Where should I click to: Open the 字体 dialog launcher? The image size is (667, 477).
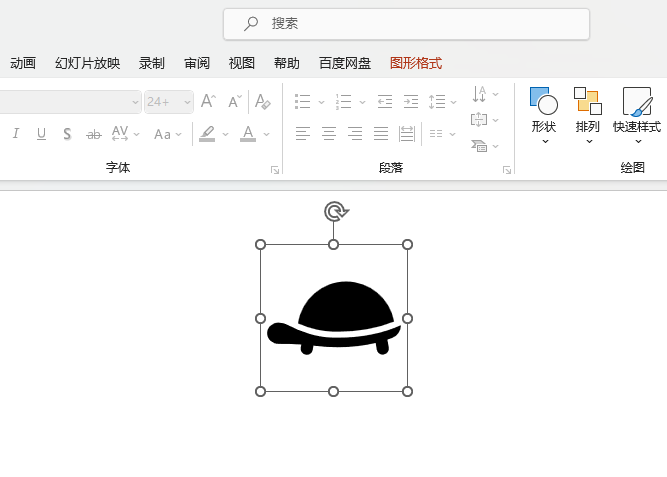pyautogui.click(x=275, y=170)
